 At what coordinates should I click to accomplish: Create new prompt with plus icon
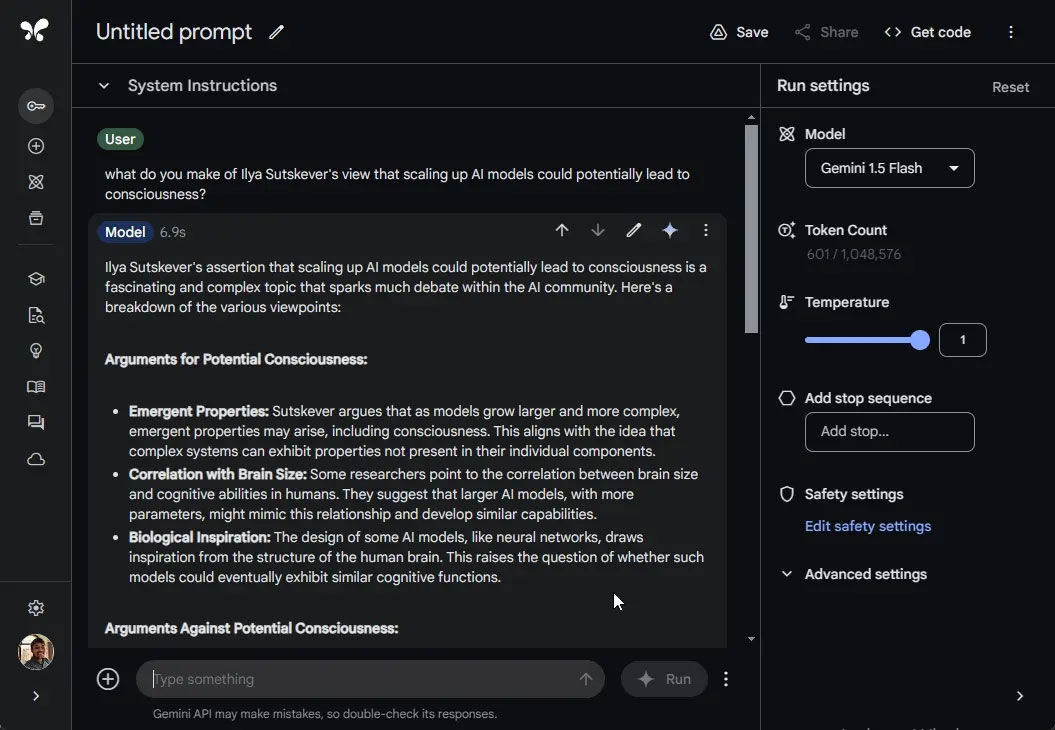(36, 146)
